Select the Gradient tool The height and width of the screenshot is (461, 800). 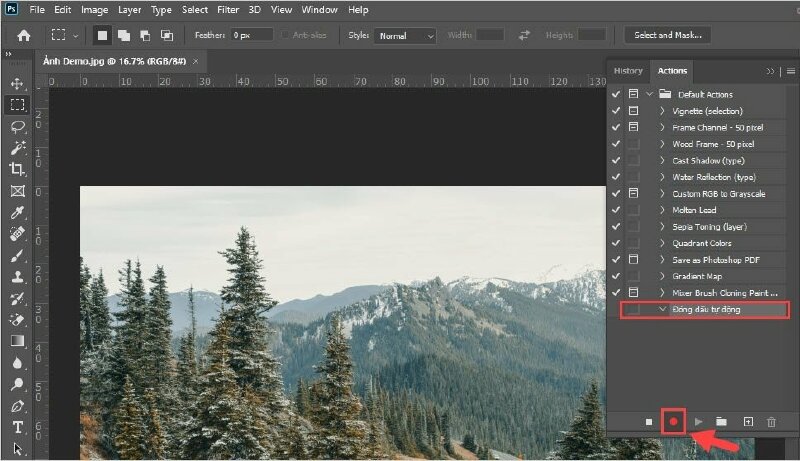[17, 341]
